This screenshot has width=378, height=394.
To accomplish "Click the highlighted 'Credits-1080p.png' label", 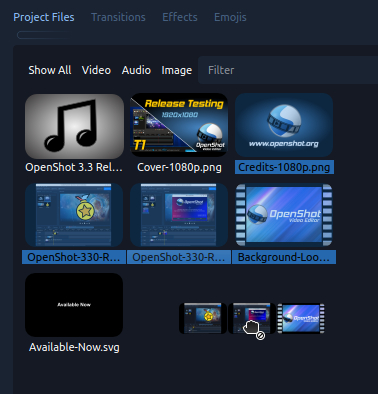I will click(x=284, y=167).
